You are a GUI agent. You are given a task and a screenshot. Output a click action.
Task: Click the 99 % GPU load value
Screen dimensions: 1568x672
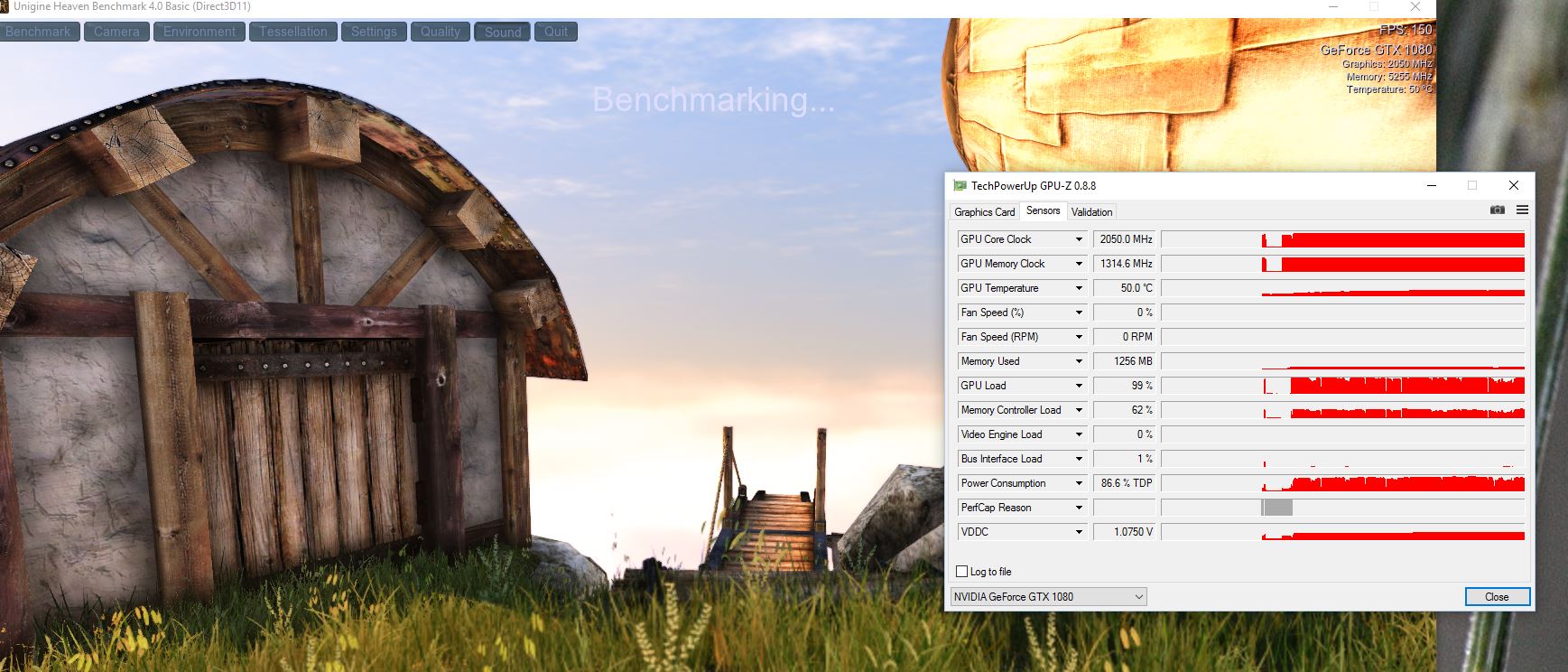[x=1125, y=386]
